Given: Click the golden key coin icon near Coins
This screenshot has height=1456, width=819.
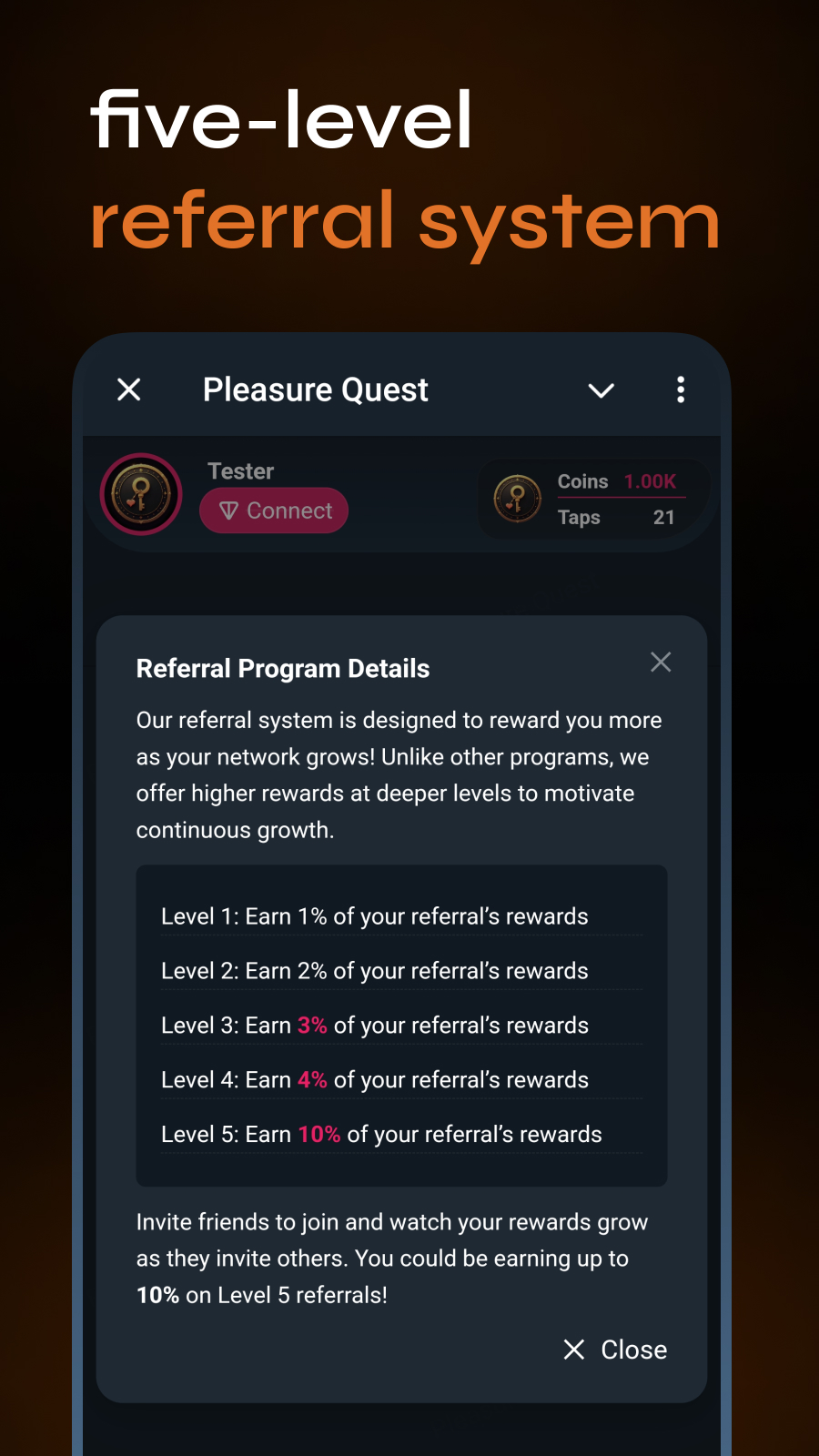Looking at the screenshot, I should 517,499.
